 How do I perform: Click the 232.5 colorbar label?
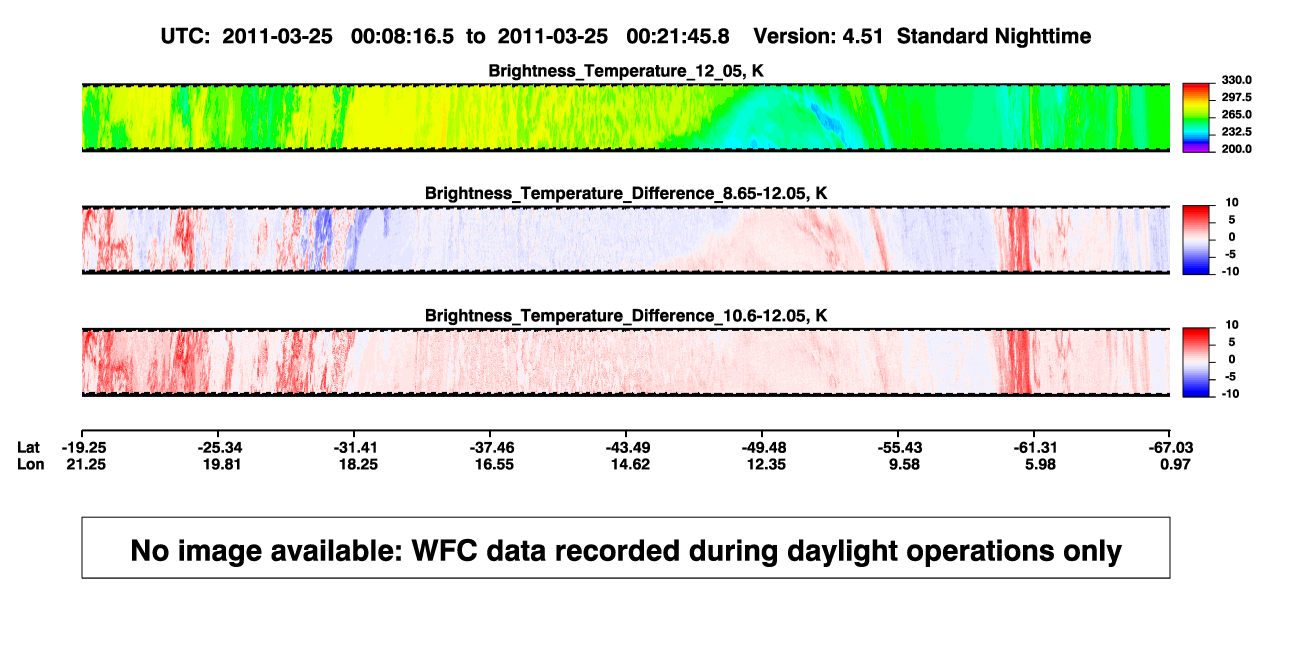(x=1238, y=132)
